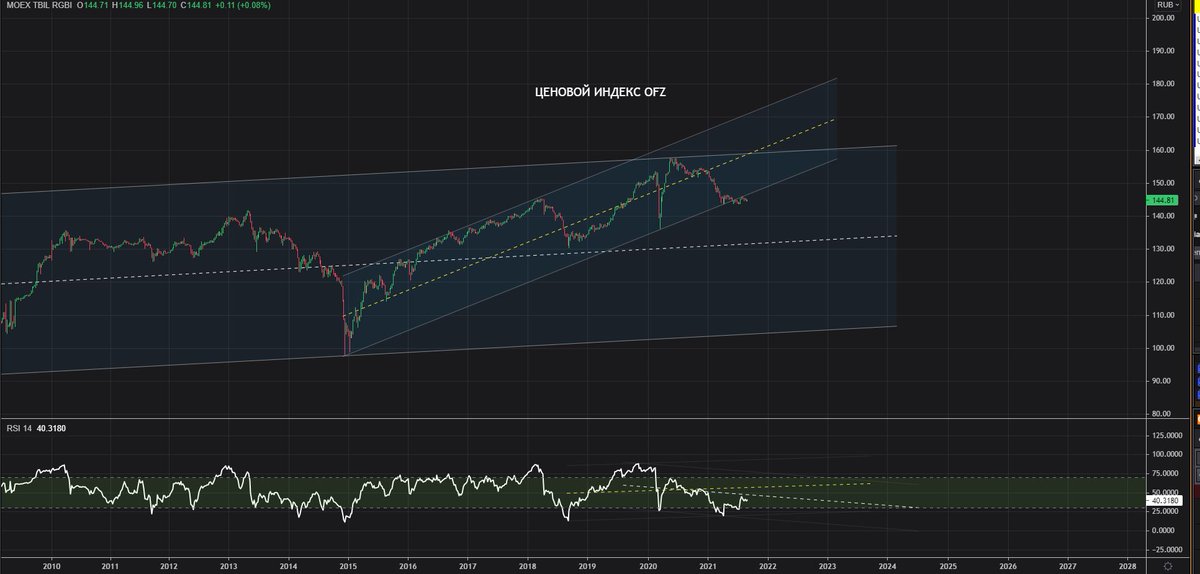Click the 100.00 level on the price axis

pyautogui.click(x=1162, y=348)
